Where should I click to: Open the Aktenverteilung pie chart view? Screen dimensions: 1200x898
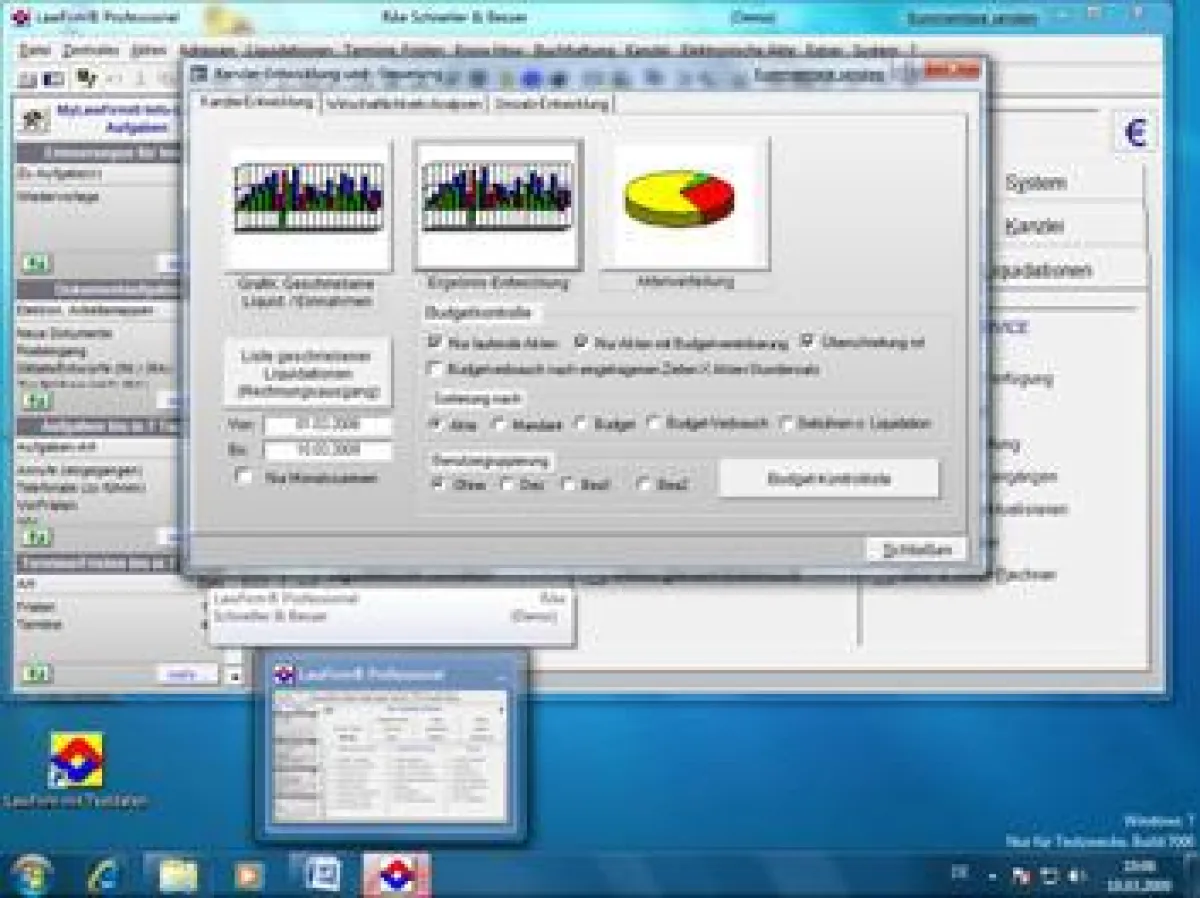point(681,200)
